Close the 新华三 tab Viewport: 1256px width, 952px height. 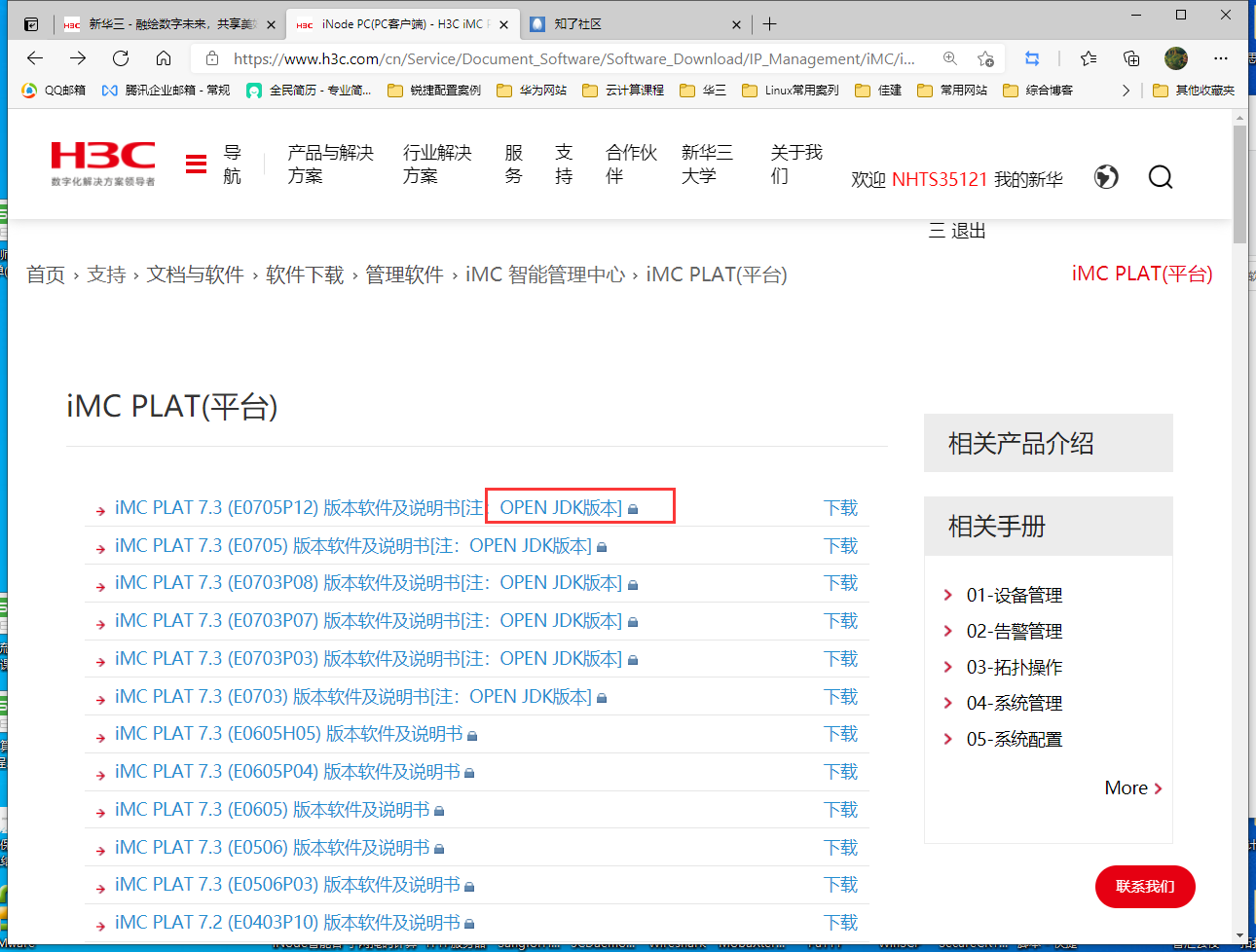coord(271,24)
